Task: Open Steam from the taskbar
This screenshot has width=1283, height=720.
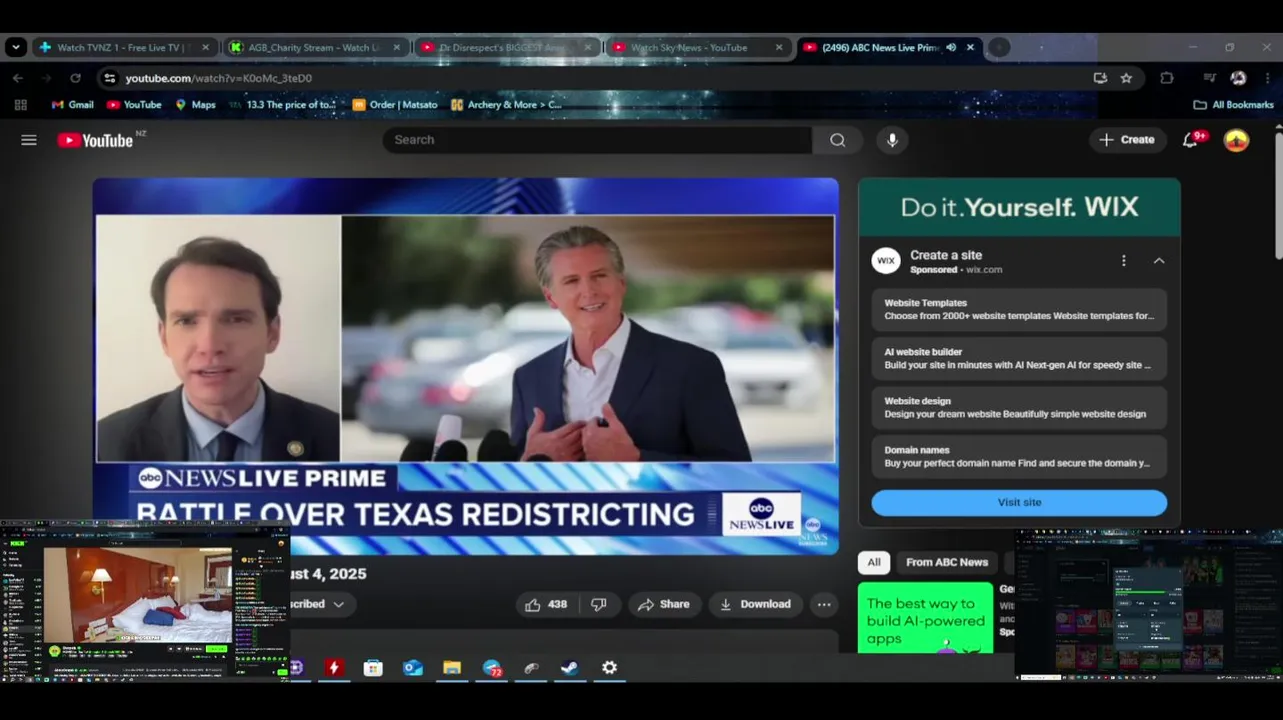Action: [x=569, y=668]
